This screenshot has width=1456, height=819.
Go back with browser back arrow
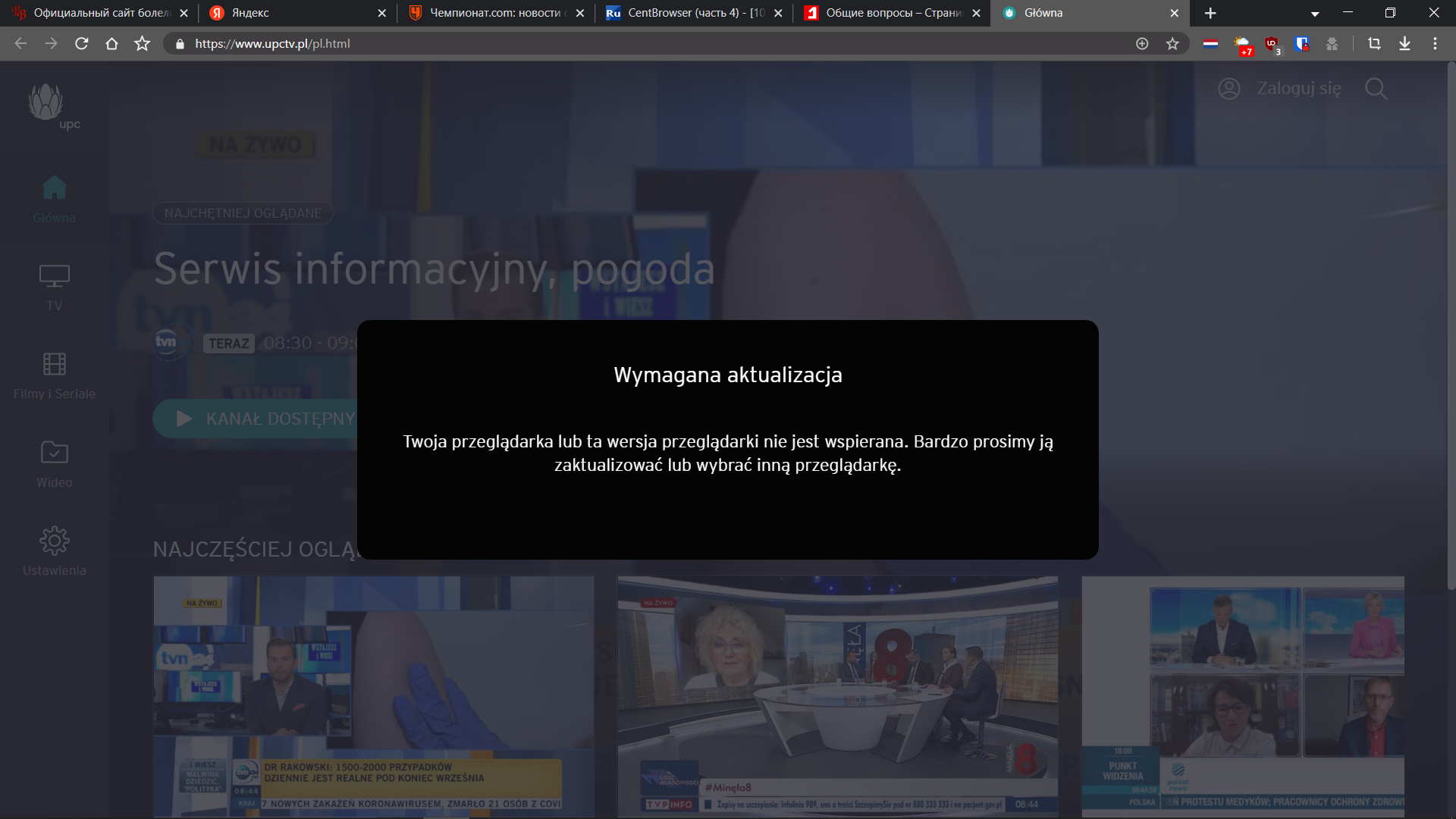point(20,44)
